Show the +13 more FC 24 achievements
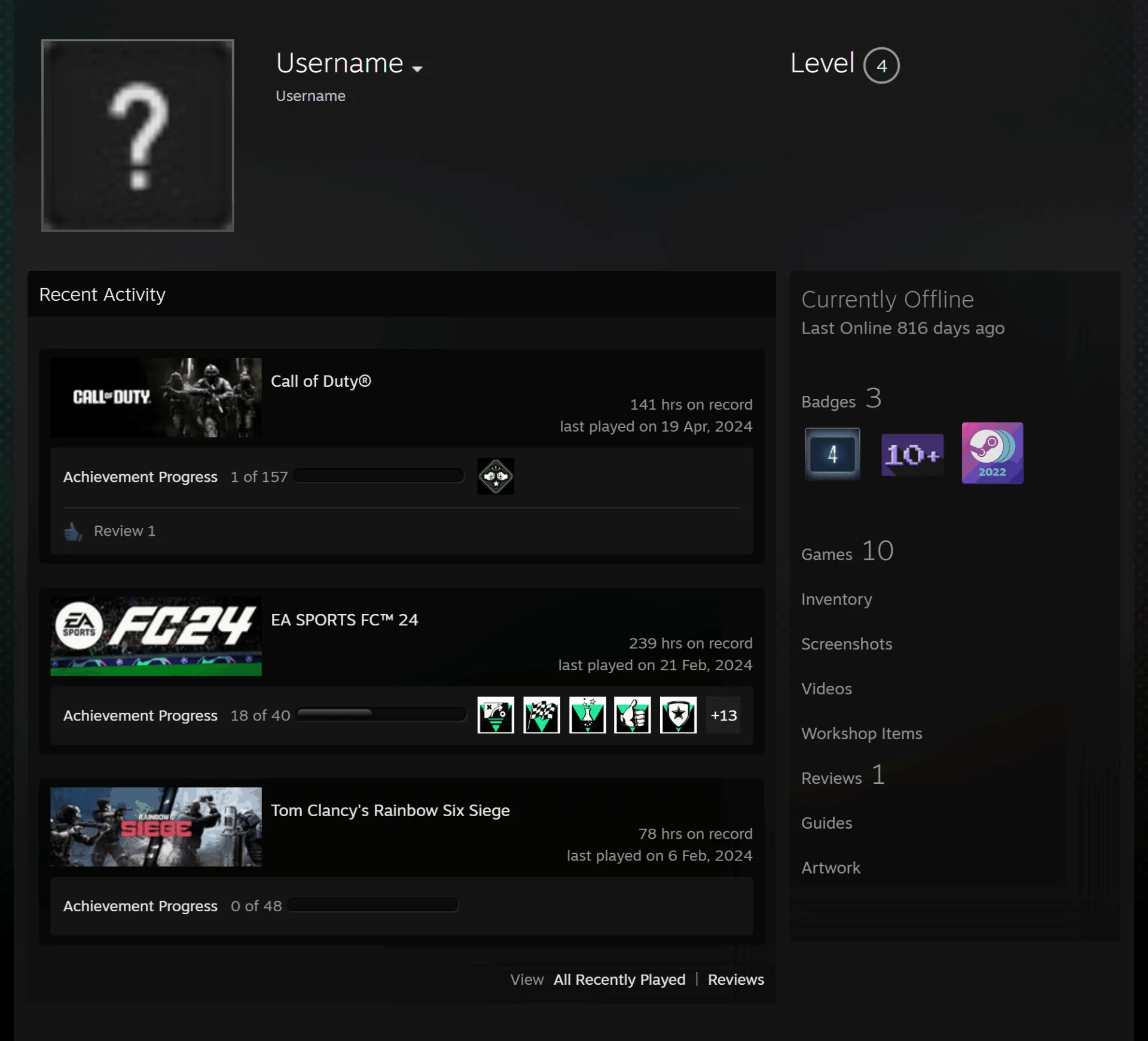1148x1041 pixels. [723, 715]
